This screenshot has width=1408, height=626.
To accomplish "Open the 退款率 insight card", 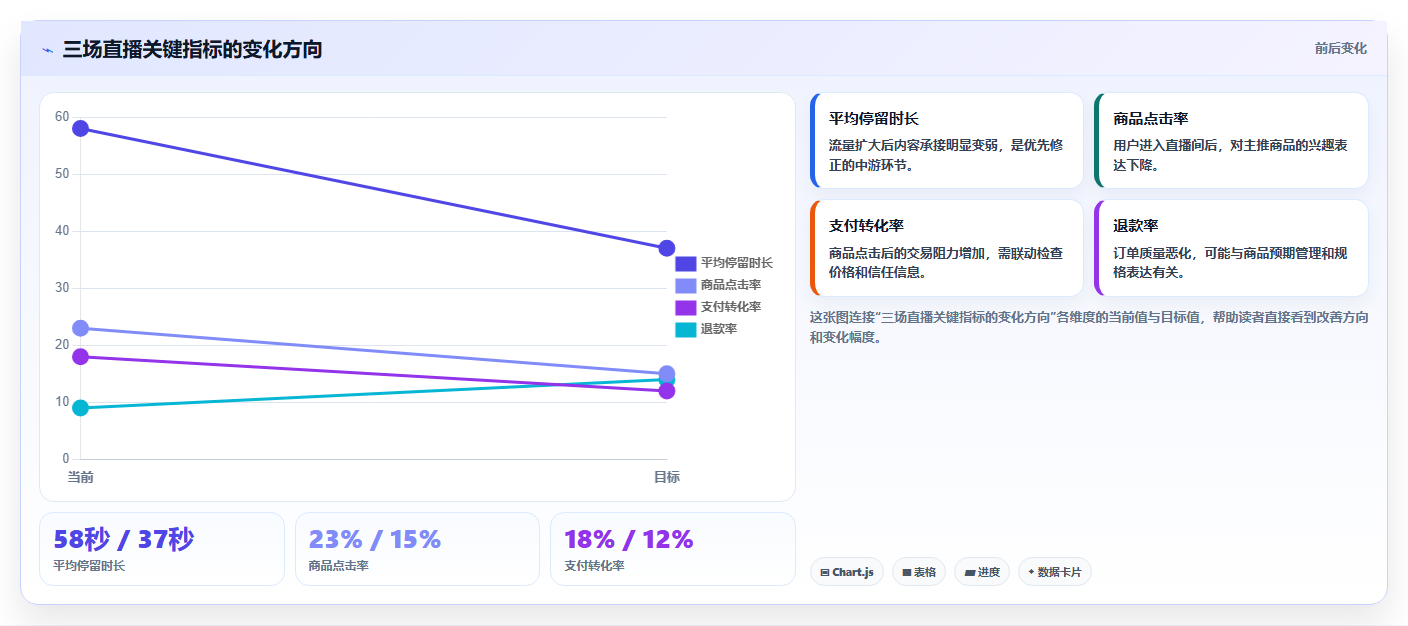I will (x=1231, y=248).
